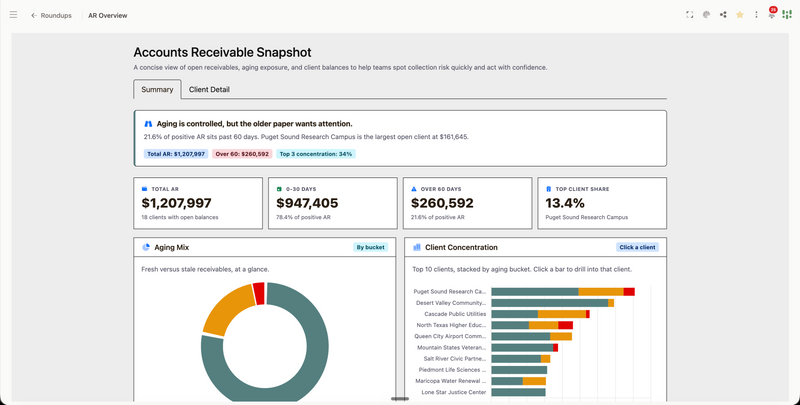Click the $947,405 value in 0-30 Days
This screenshot has width=800, height=405.
[x=307, y=203]
